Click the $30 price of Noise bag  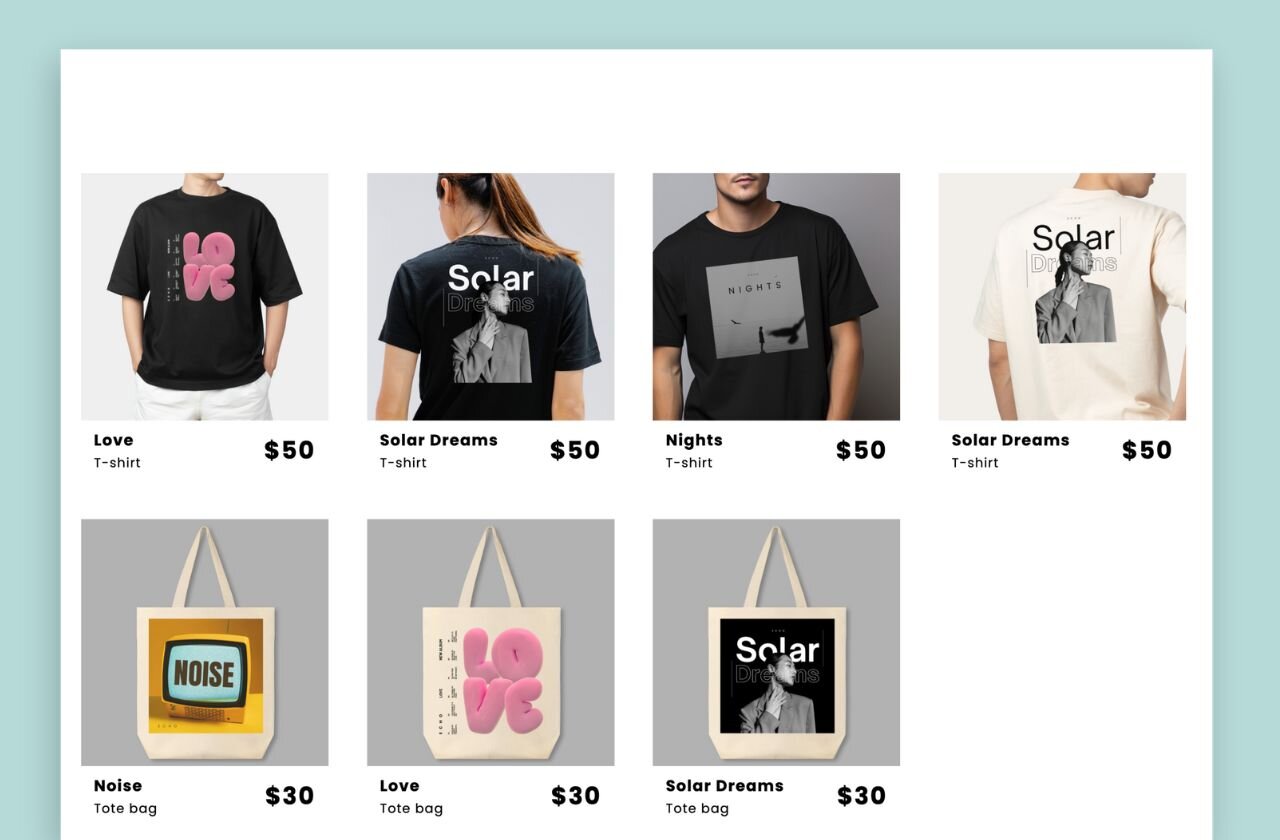(290, 796)
